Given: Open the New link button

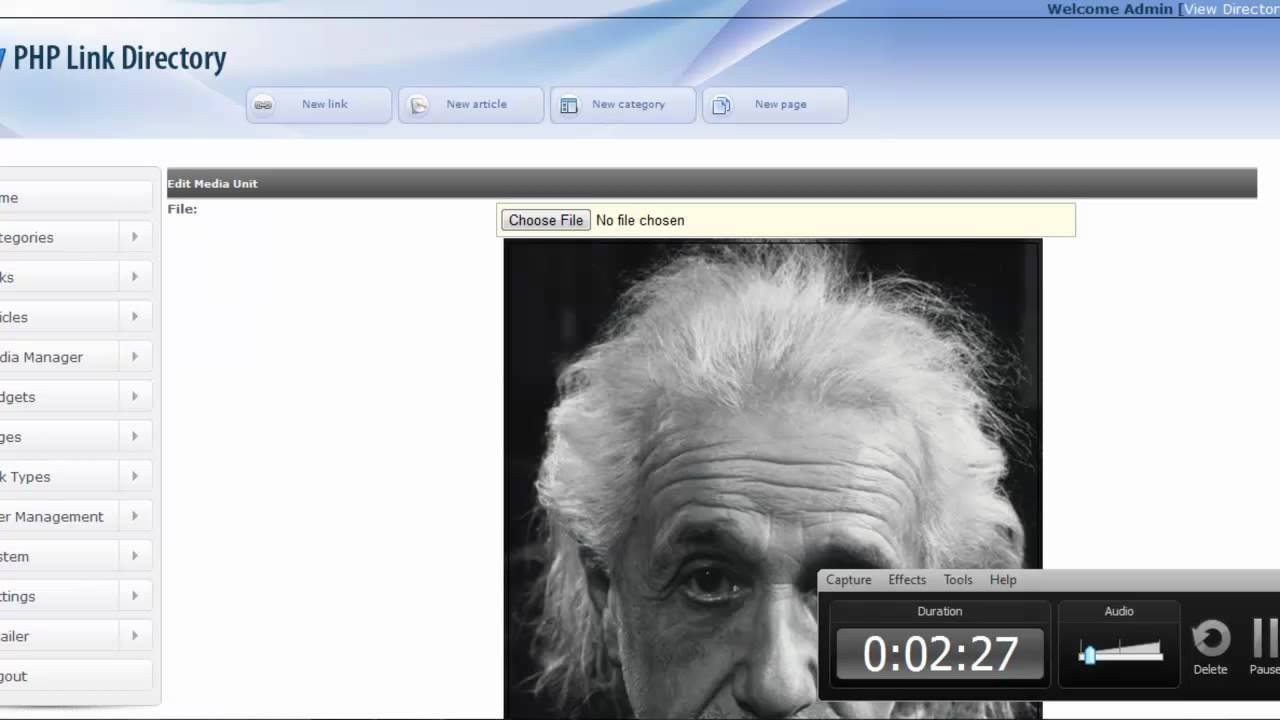Looking at the screenshot, I should [319, 105].
